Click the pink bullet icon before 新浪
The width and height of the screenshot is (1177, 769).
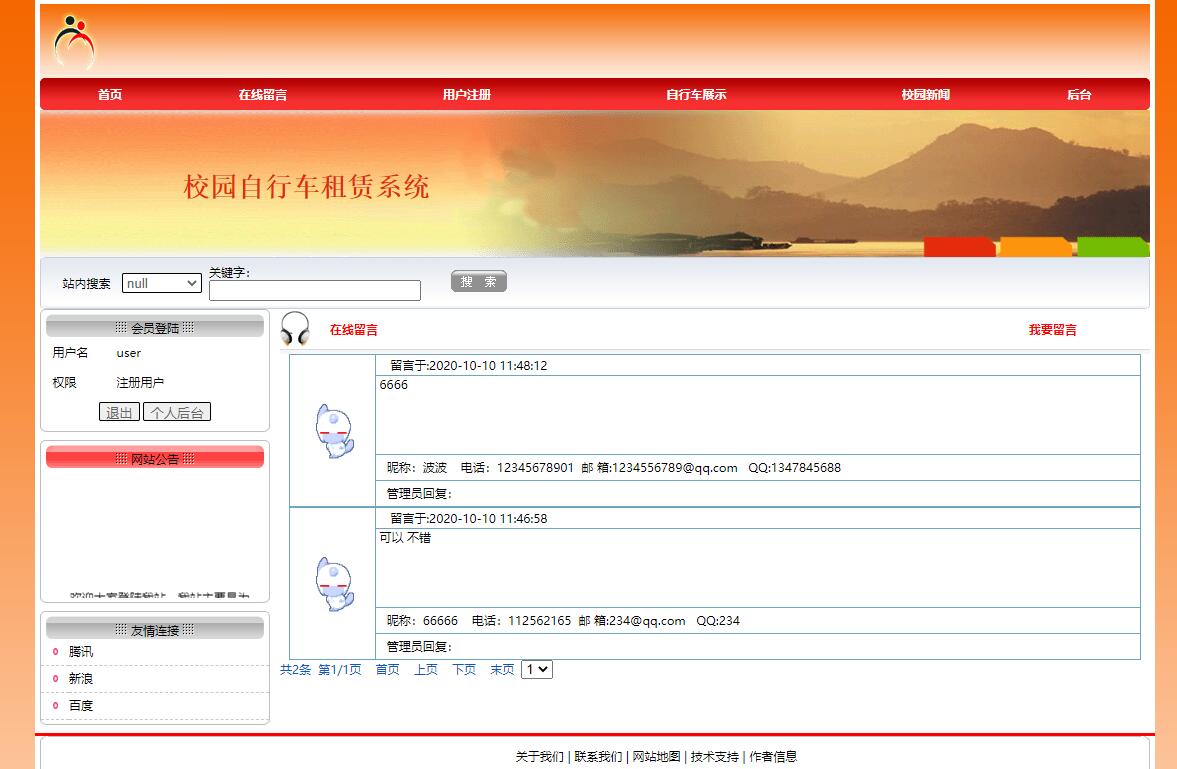53,678
